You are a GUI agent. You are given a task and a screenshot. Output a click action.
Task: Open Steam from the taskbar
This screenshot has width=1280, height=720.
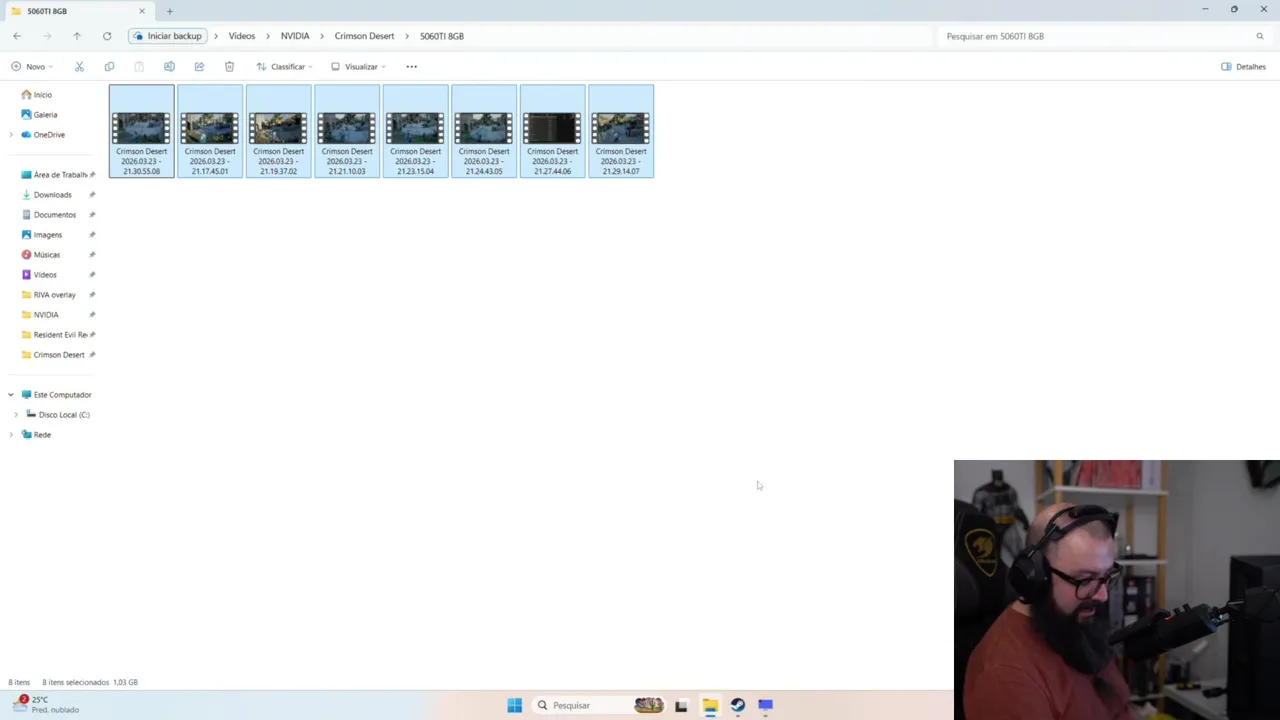click(738, 705)
